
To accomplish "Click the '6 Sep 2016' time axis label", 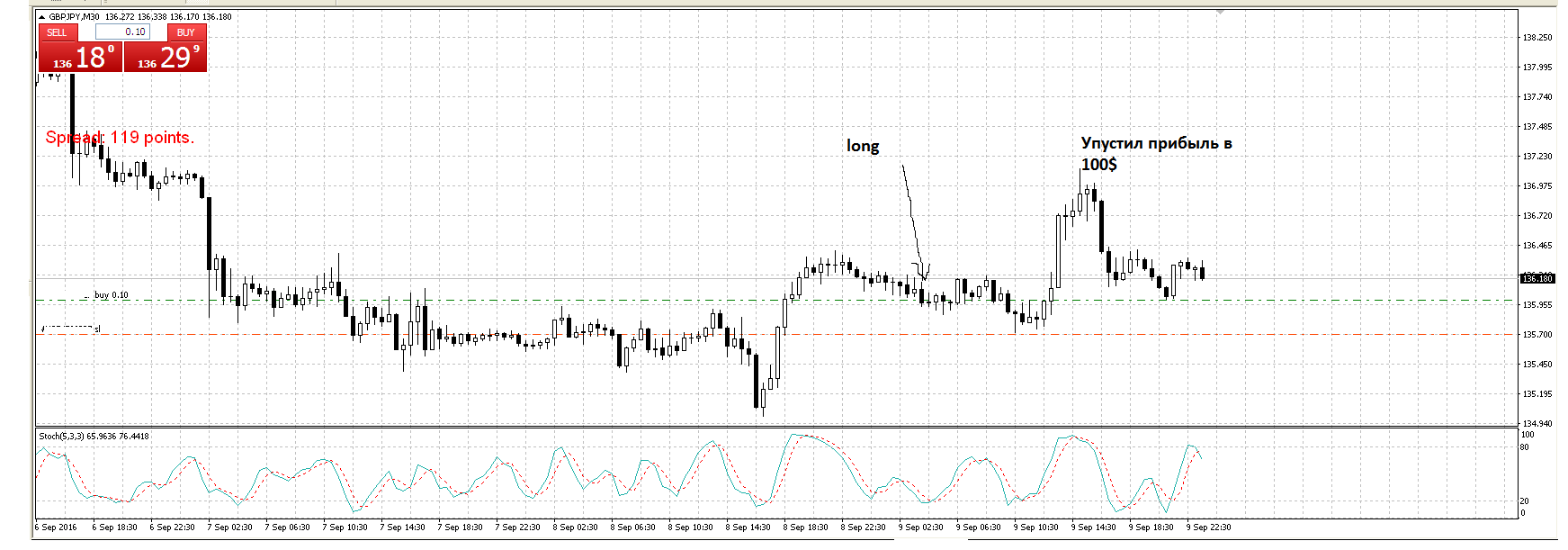I will click(x=56, y=527).
